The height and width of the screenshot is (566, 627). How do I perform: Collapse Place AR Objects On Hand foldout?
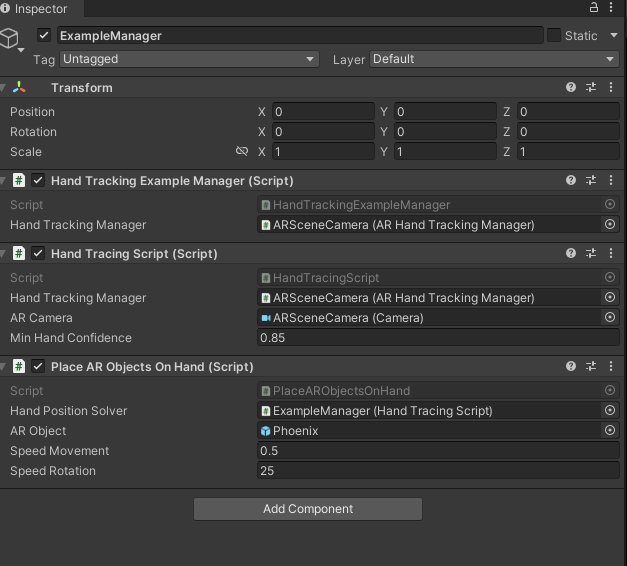[x=3, y=366]
